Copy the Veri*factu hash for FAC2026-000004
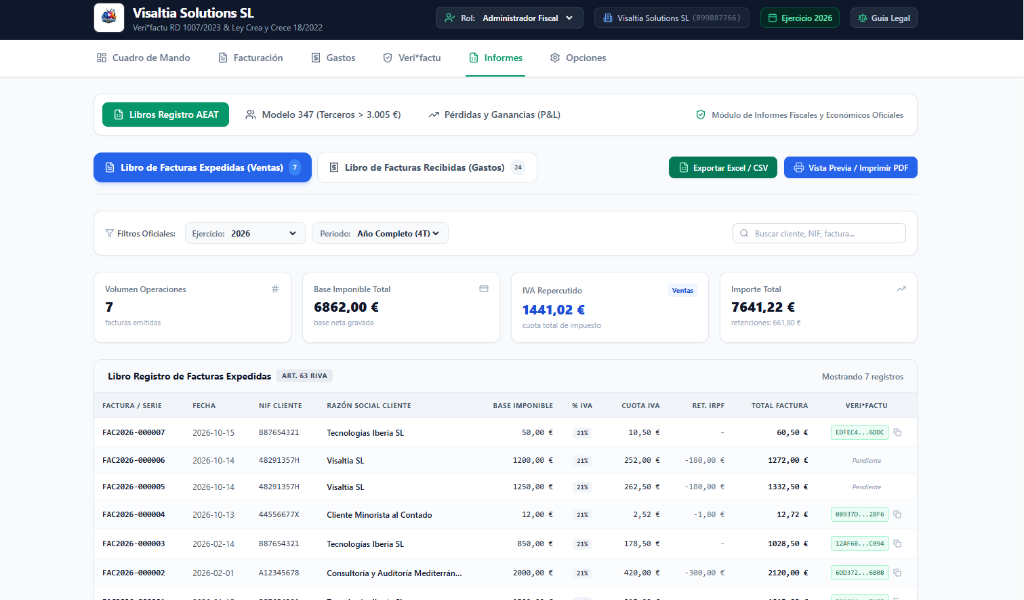1024x600 pixels. [897, 514]
